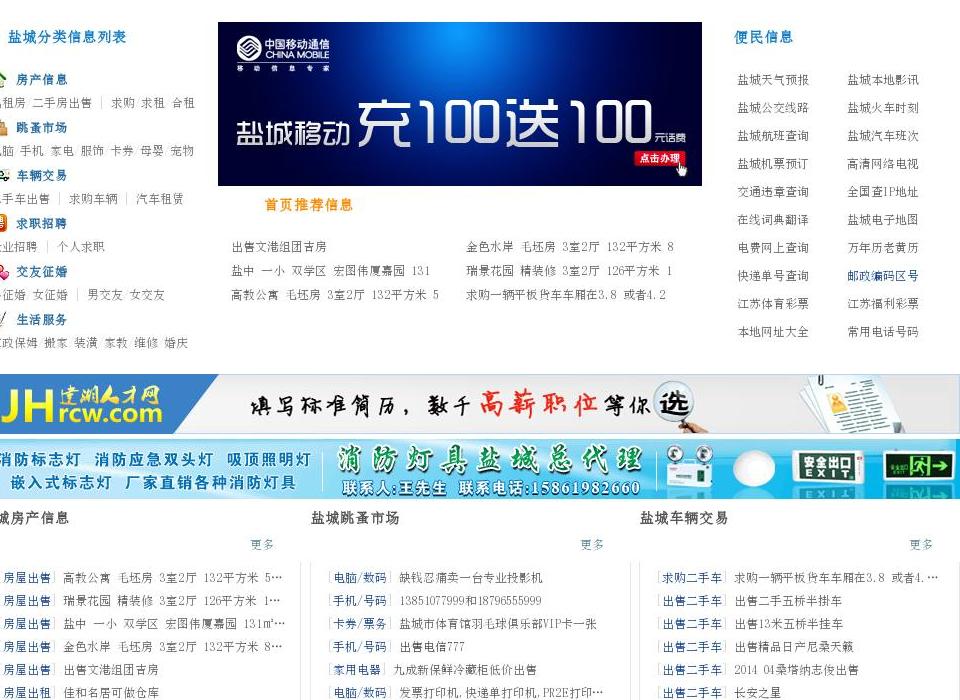Open the 交友征婚 category heading
Viewport: 960px width, 700px height.
[42, 271]
